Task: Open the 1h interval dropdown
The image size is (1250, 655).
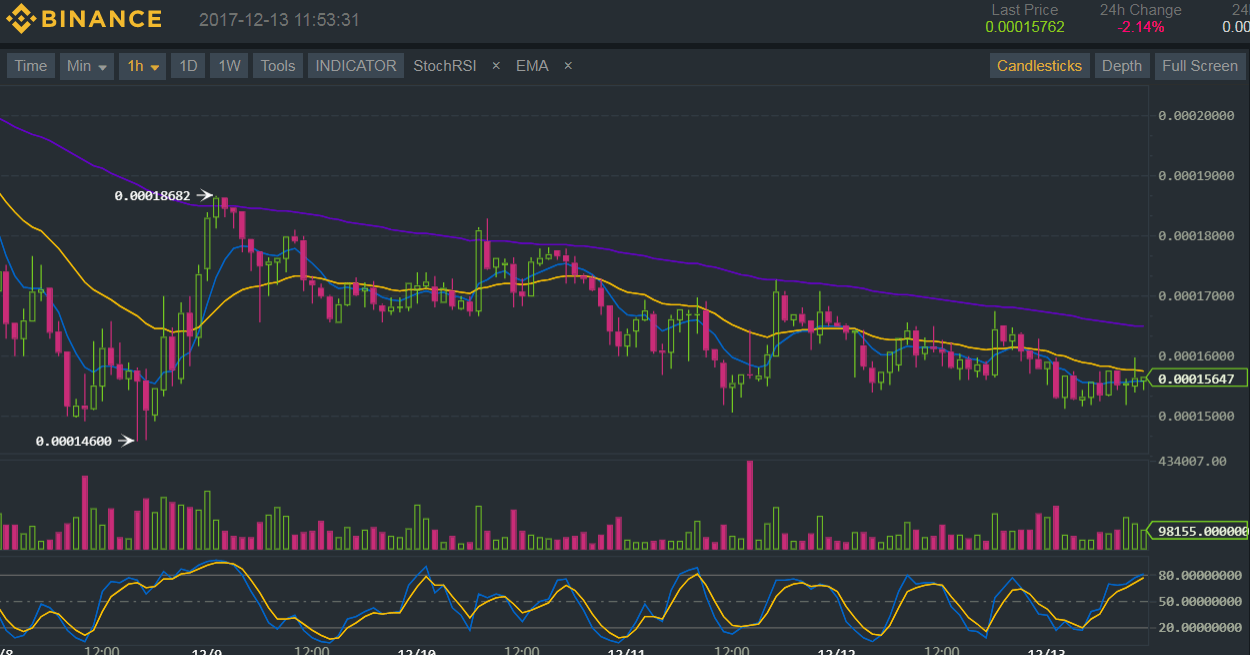Action: tap(142, 66)
